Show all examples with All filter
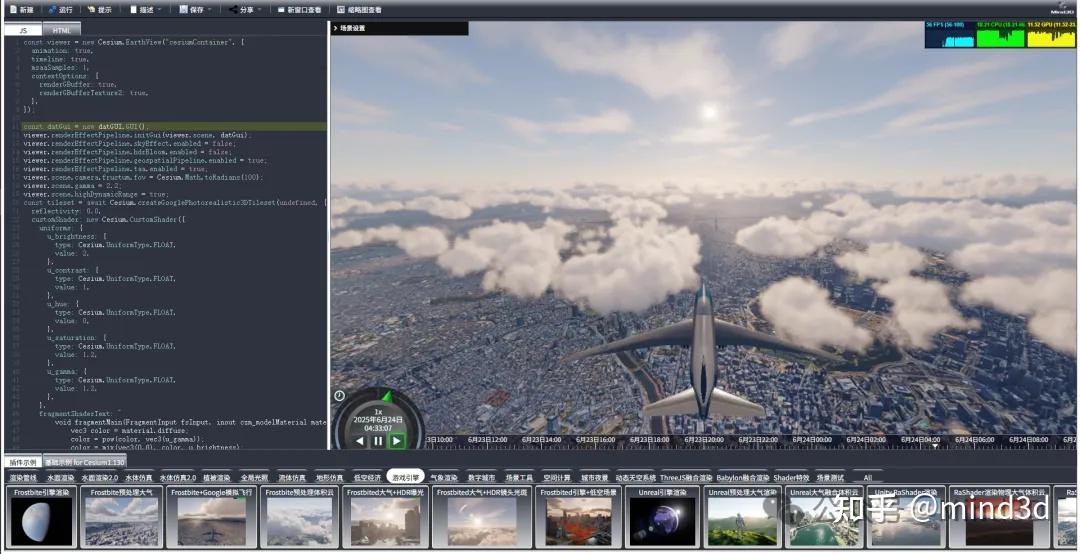The image size is (1080, 554). [867, 478]
